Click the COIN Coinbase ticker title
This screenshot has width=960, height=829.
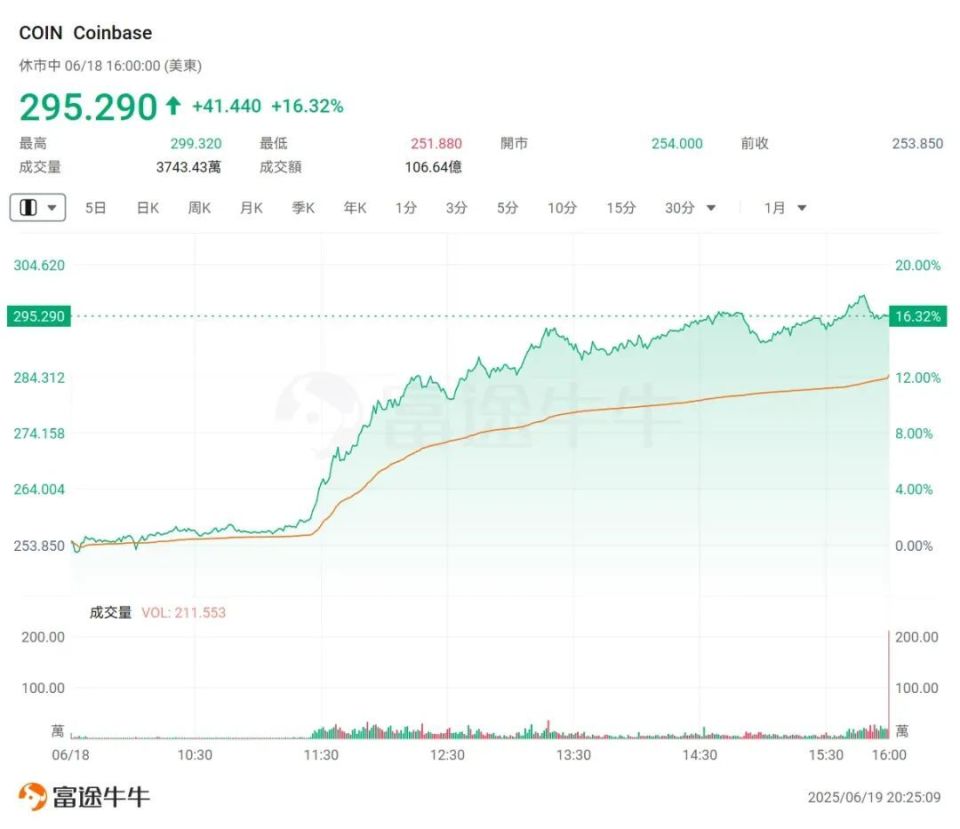[x=86, y=33]
